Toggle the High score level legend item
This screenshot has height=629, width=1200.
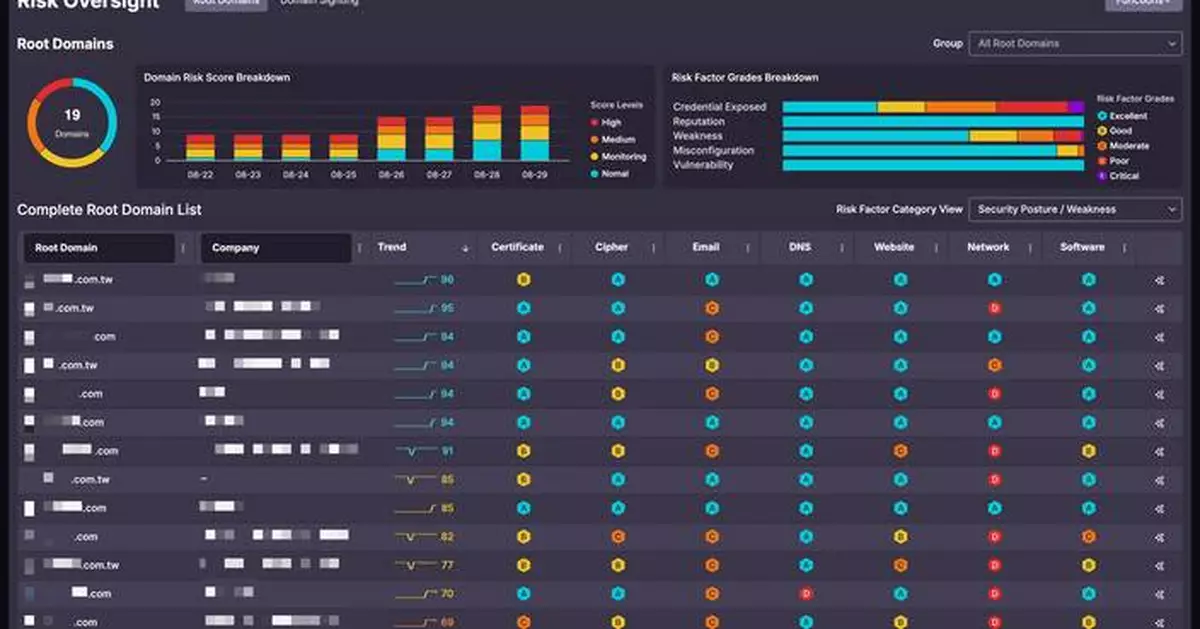[x=609, y=123]
